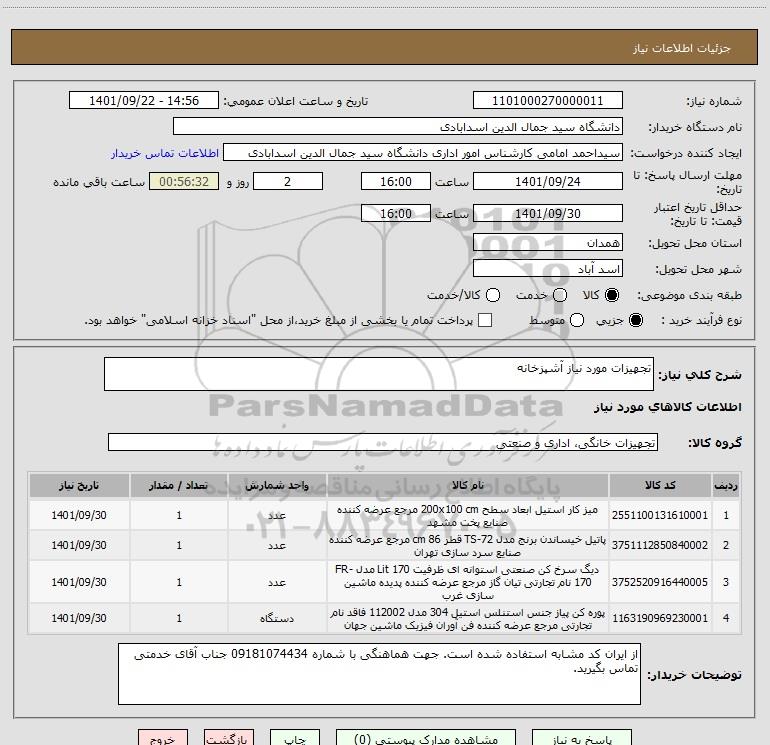Click the گروه کالا field
770x745 pixels.
pyautogui.click(x=383, y=442)
